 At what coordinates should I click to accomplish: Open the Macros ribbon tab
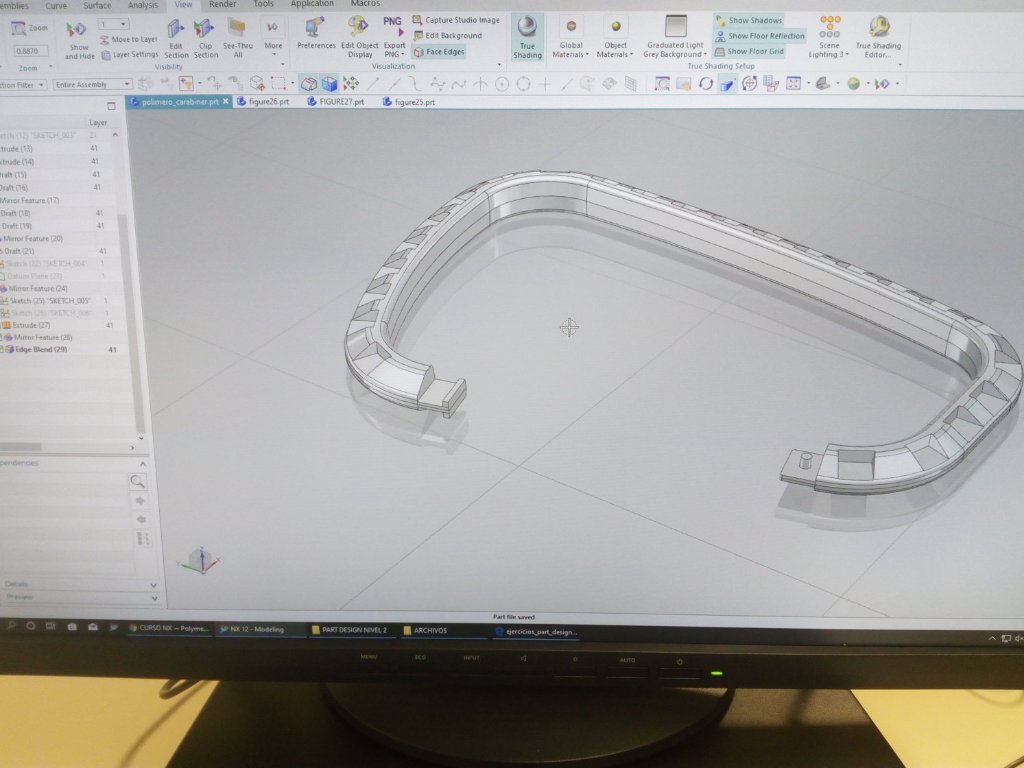pyautogui.click(x=365, y=4)
